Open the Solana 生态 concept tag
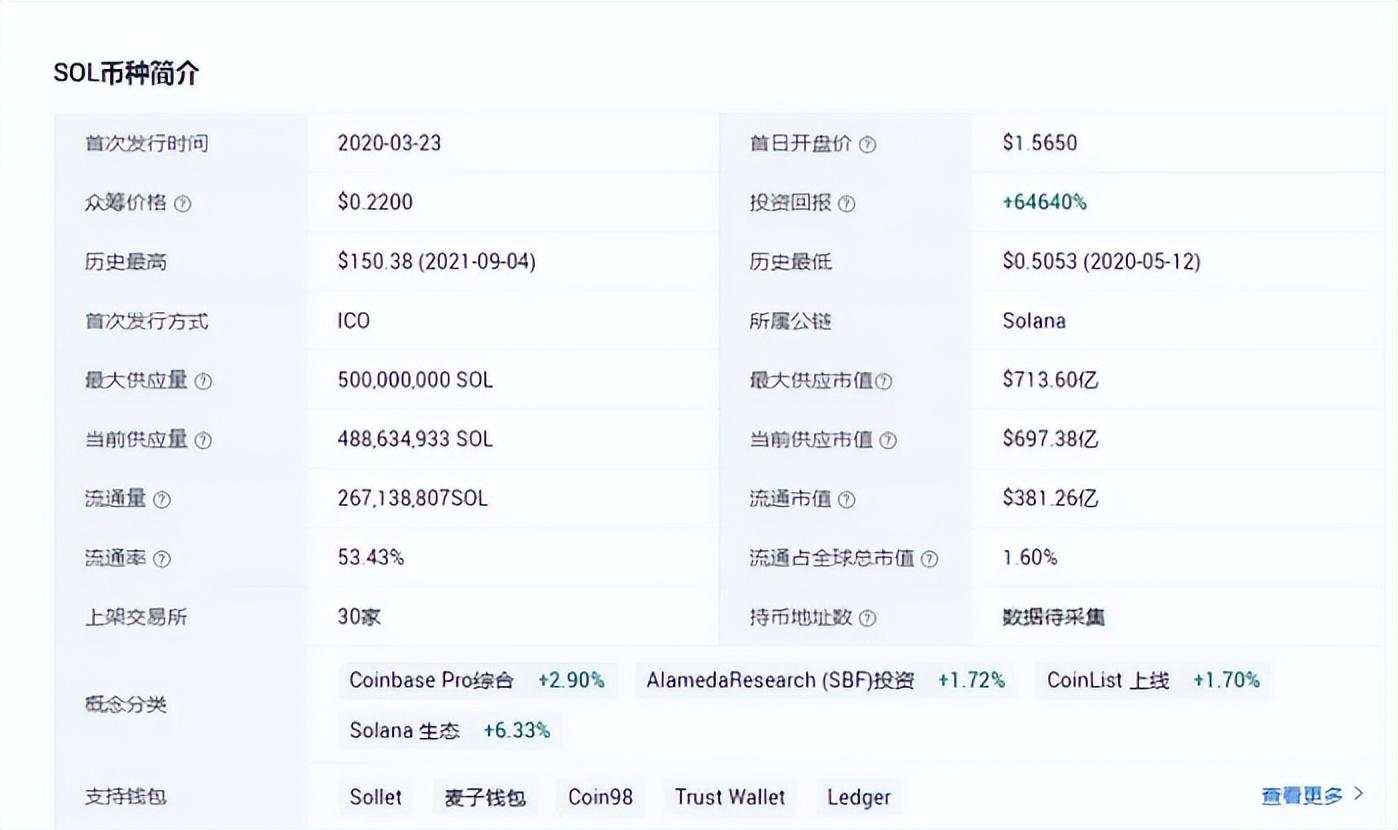The image size is (1398, 830). pyautogui.click(x=449, y=730)
